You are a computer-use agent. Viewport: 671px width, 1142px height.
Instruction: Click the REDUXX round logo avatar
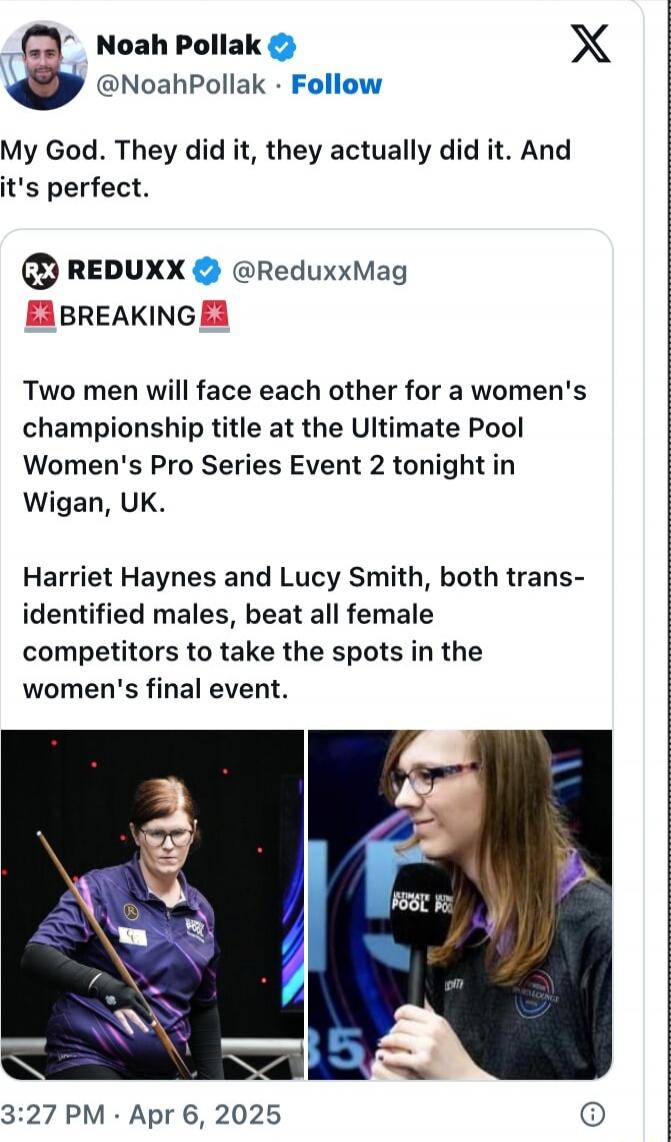[41, 272]
